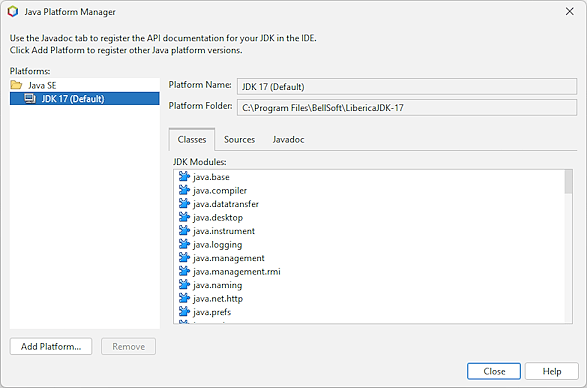Click the java.datatransfer module icon
This screenshot has height=388, width=587.
184,204
